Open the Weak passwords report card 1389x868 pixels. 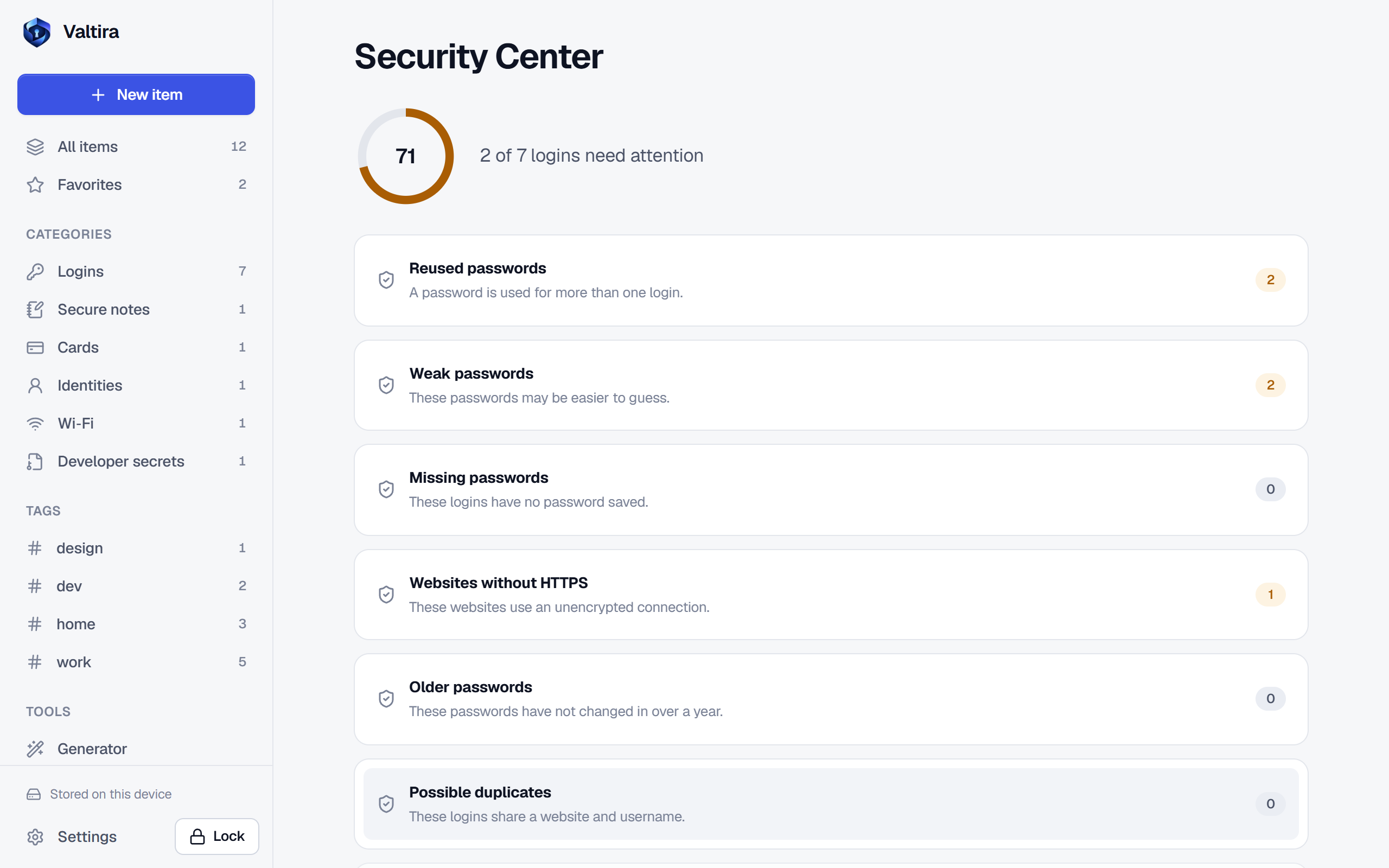click(x=831, y=385)
